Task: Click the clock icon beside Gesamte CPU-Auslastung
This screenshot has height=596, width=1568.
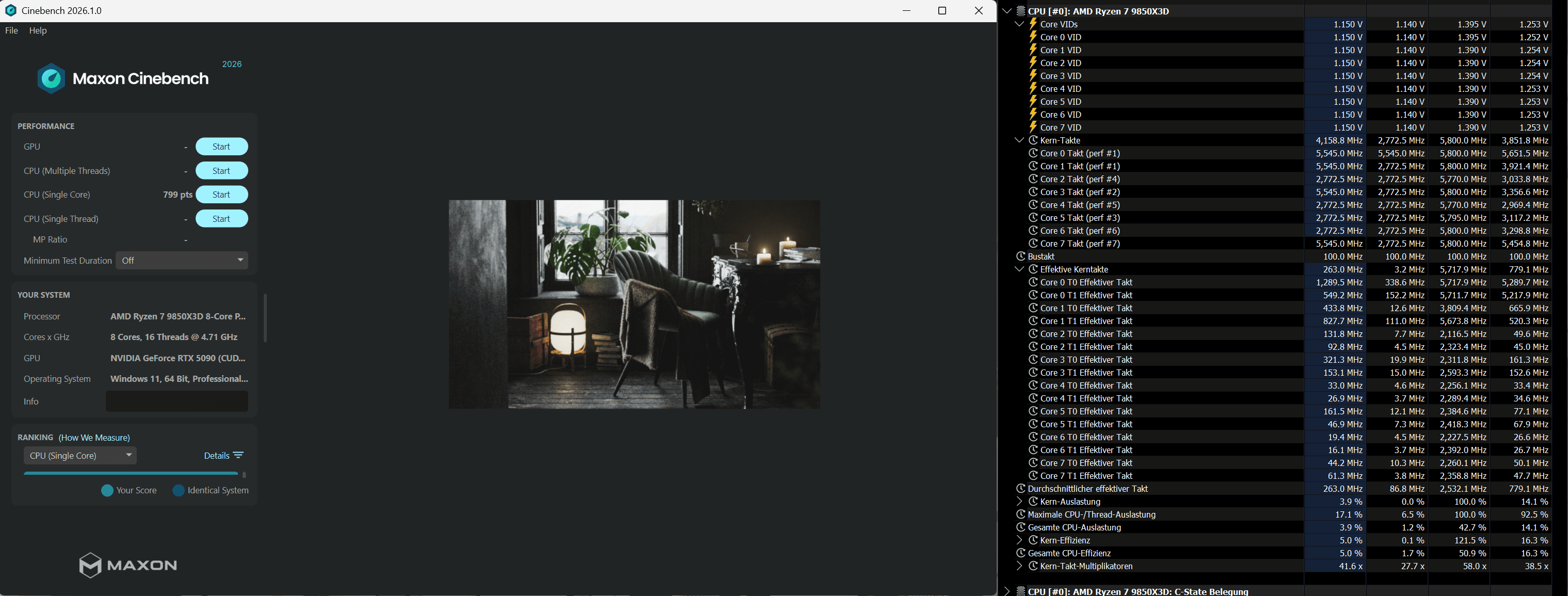Action: (1021, 527)
